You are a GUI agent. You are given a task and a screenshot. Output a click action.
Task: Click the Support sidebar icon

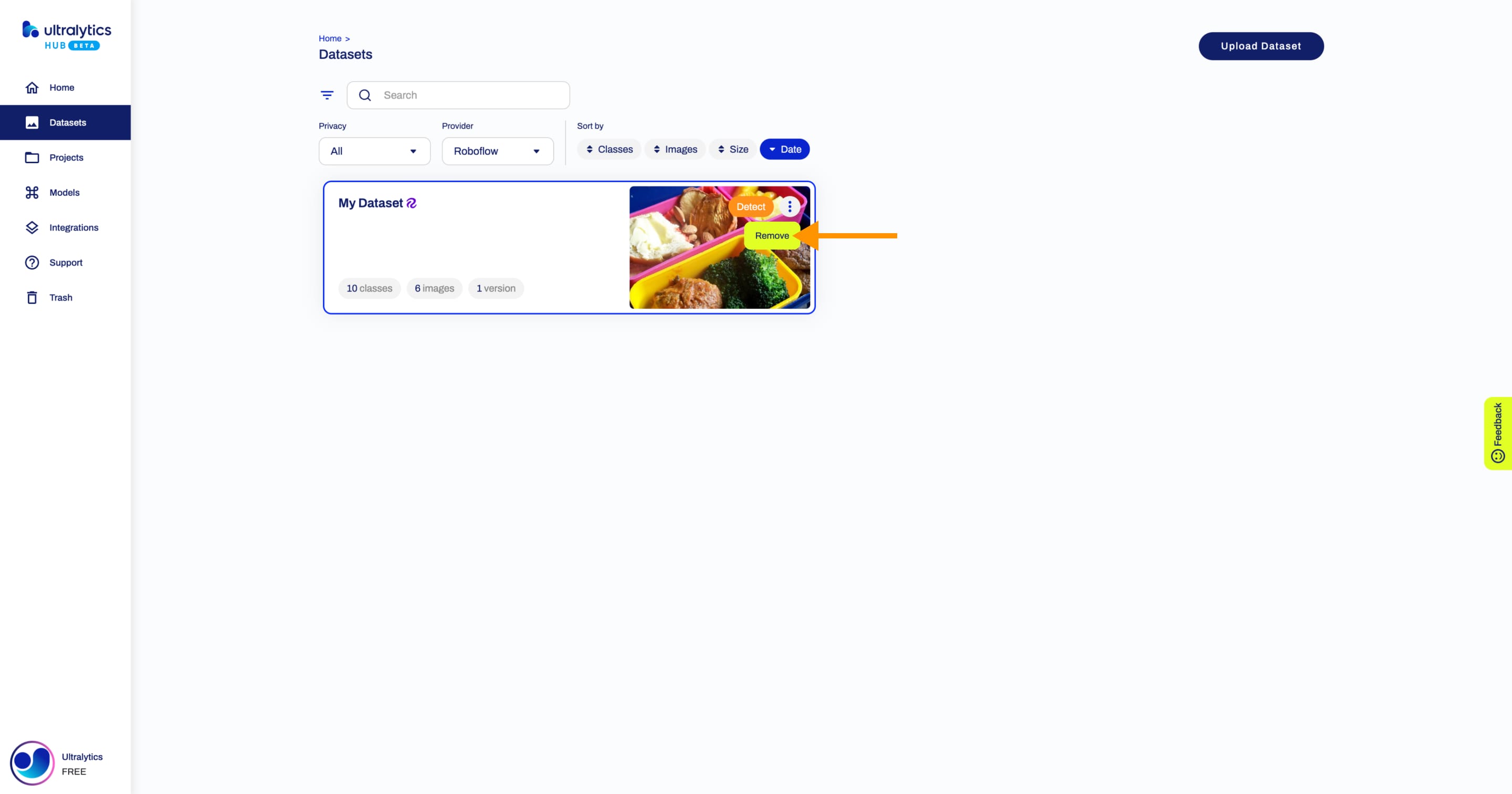click(x=32, y=262)
